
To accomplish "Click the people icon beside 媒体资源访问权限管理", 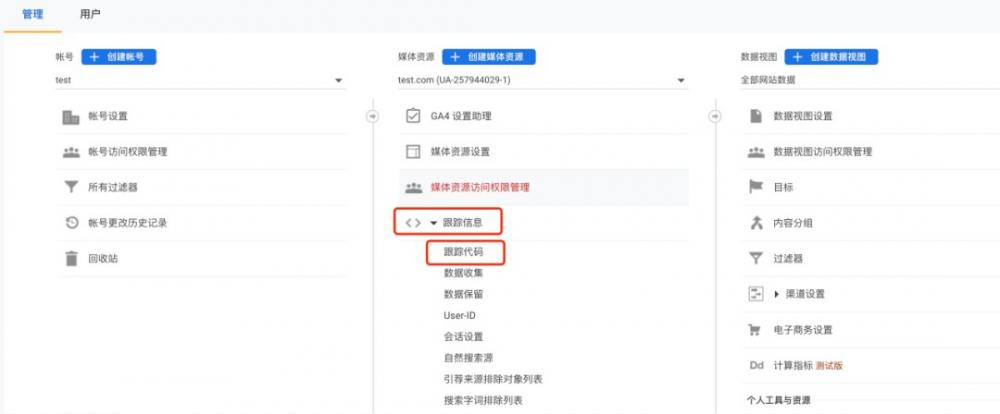I will click(413, 188).
